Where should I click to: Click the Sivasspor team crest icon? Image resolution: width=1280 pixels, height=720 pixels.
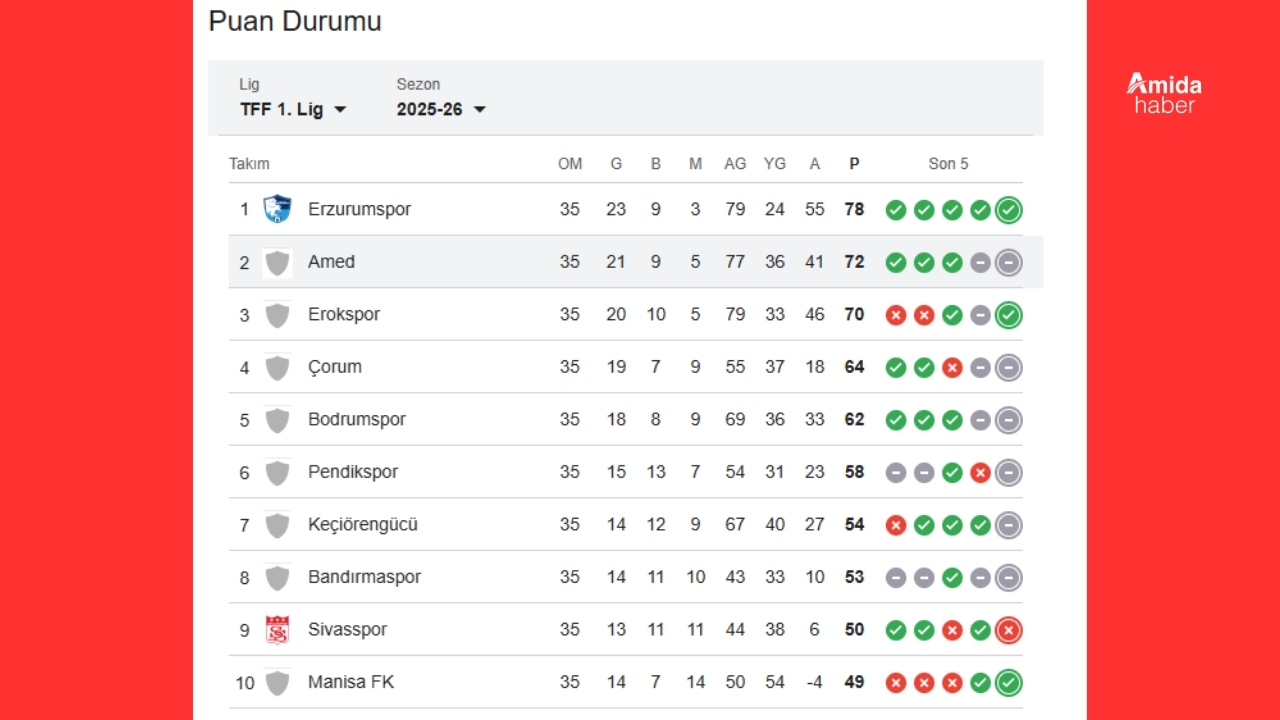point(277,630)
